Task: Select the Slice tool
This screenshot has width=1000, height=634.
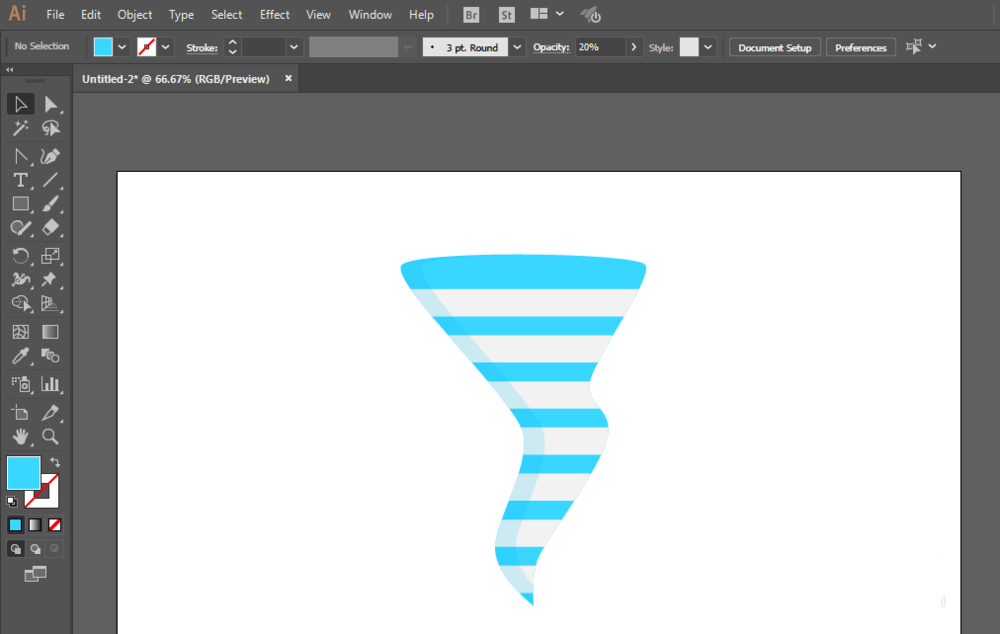Action: tap(50, 413)
